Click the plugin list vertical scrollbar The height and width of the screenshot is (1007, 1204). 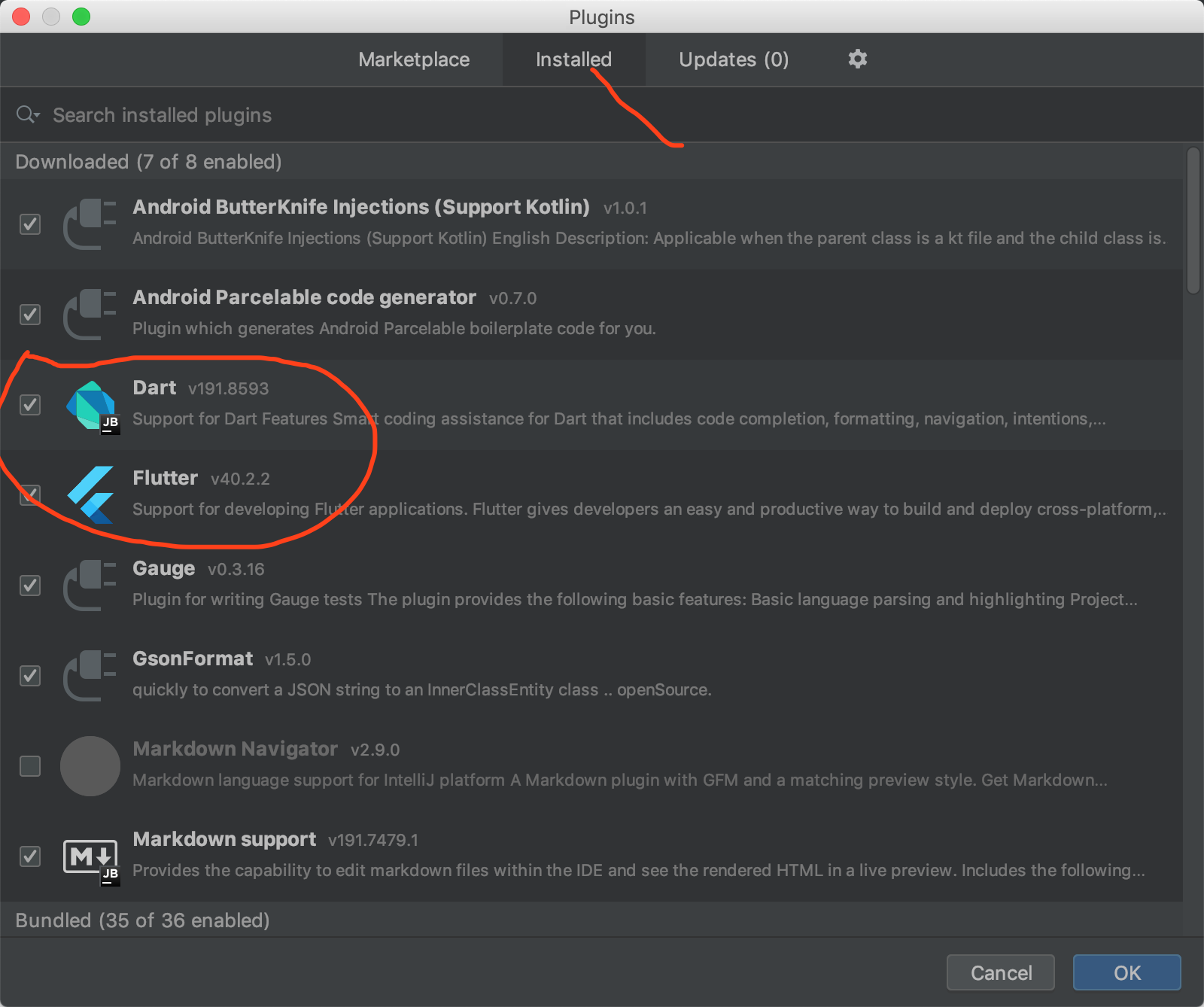pos(1193,221)
